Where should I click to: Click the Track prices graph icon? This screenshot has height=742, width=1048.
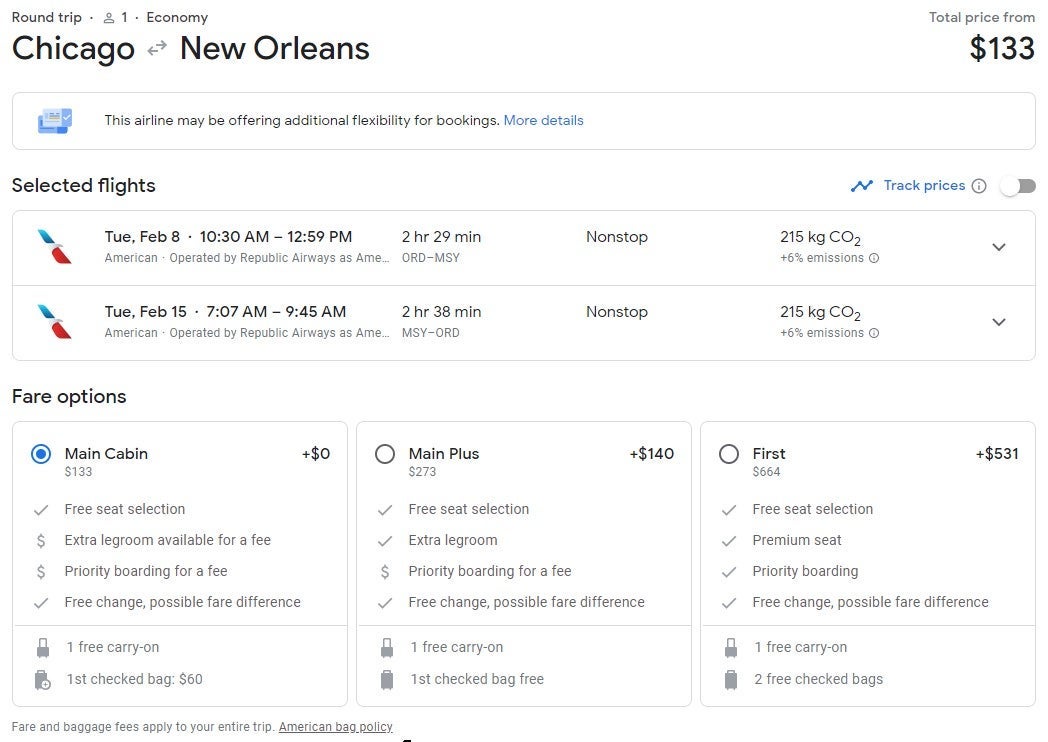click(x=862, y=186)
